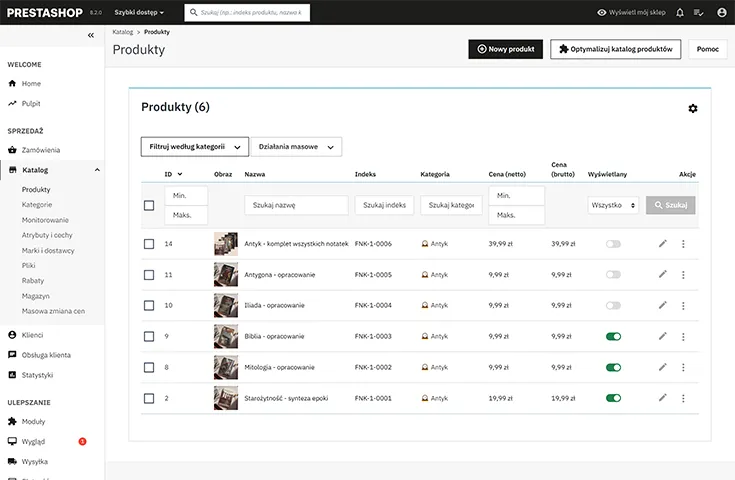Open more actions for Starożytność row
The height and width of the screenshot is (480, 735).
pos(683,398)
